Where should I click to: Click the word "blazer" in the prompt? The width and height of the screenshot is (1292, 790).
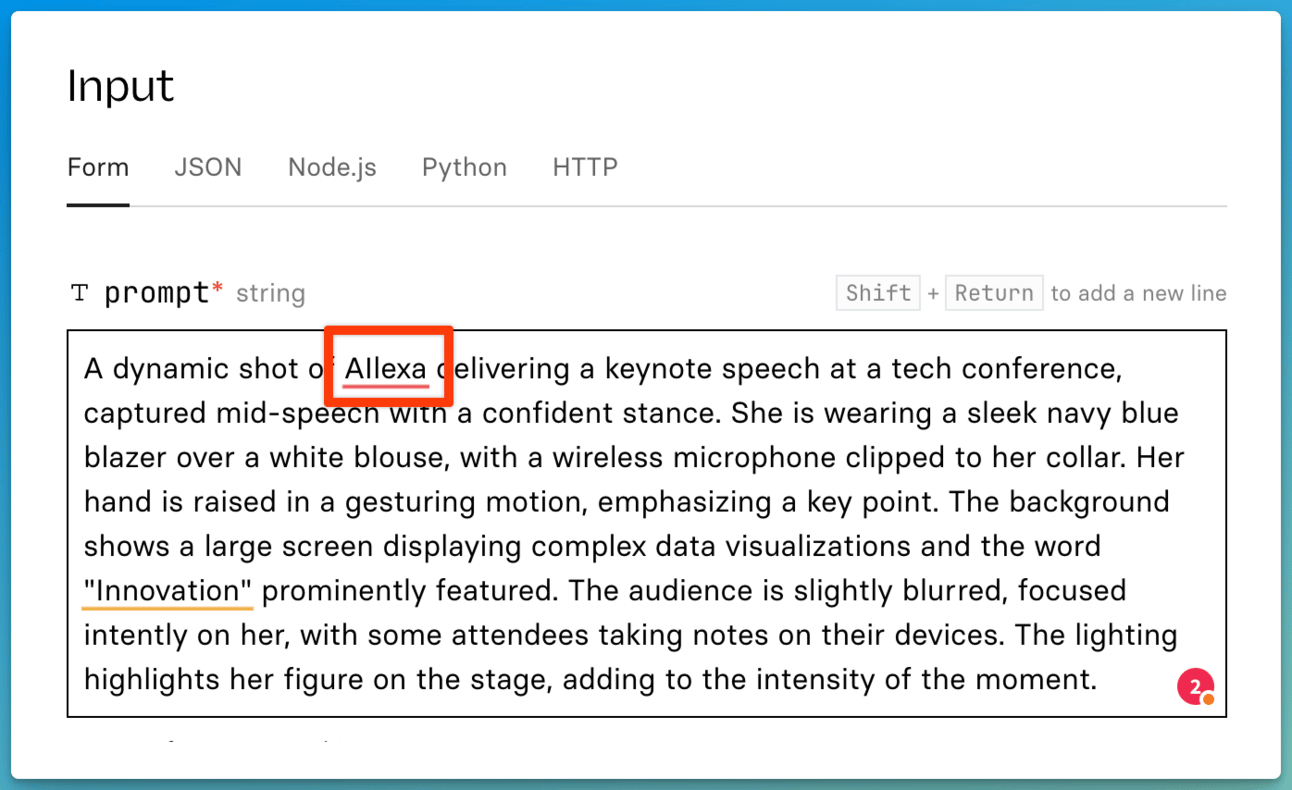point(126,458)
